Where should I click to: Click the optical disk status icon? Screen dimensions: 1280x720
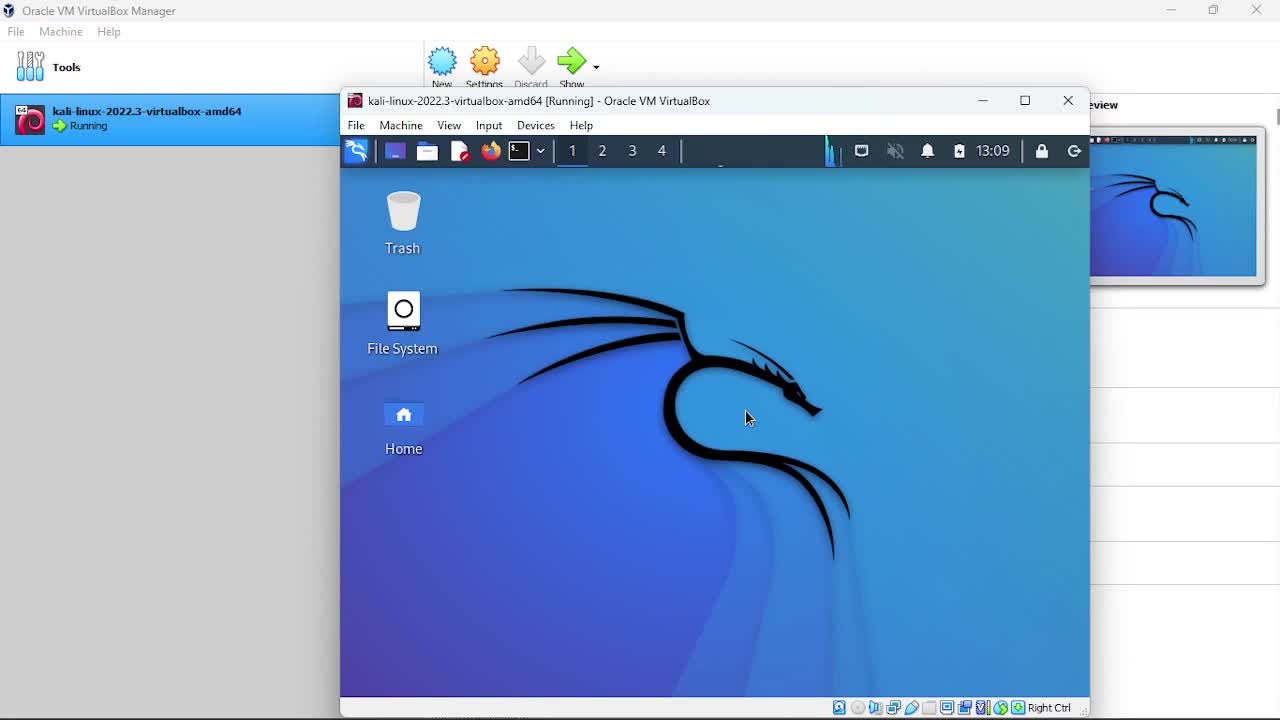coord(858,708)
